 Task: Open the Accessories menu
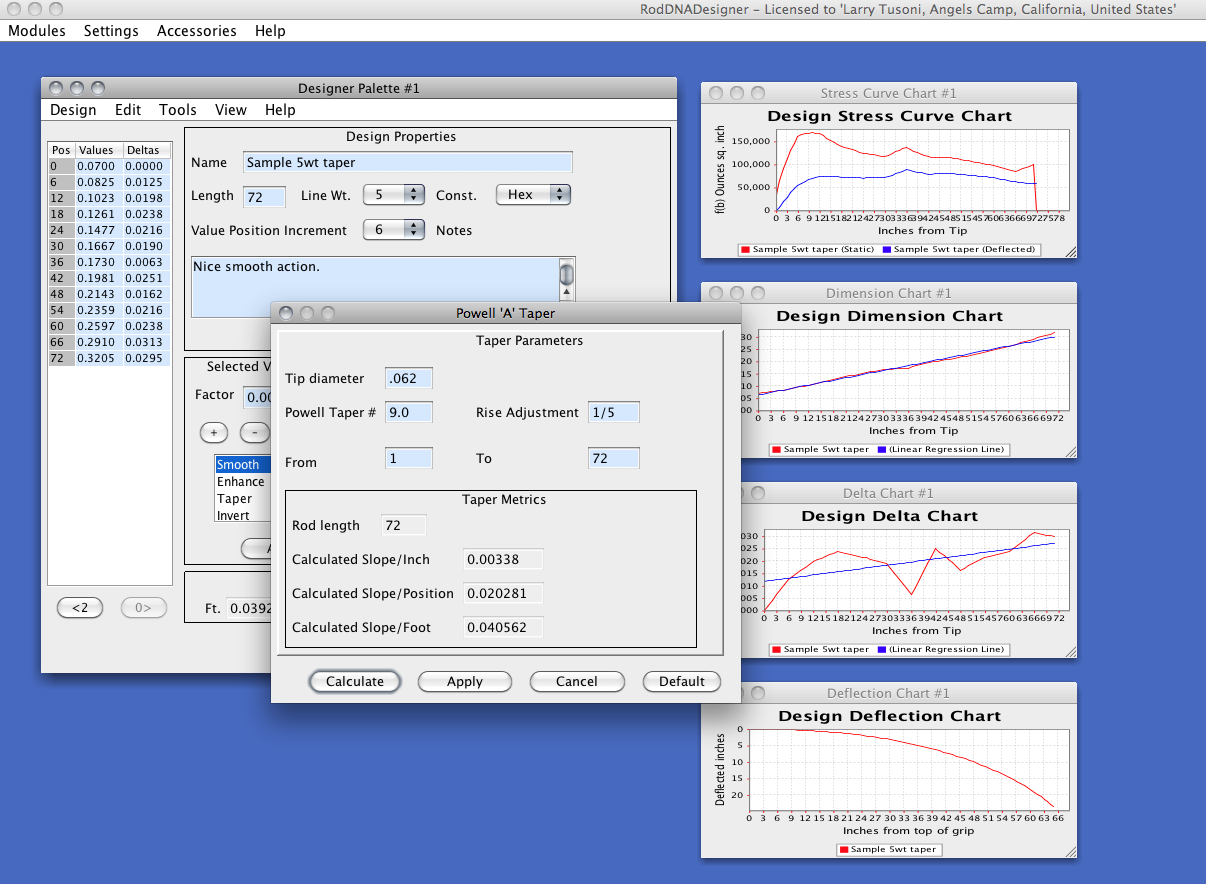(x=196, y=31)
